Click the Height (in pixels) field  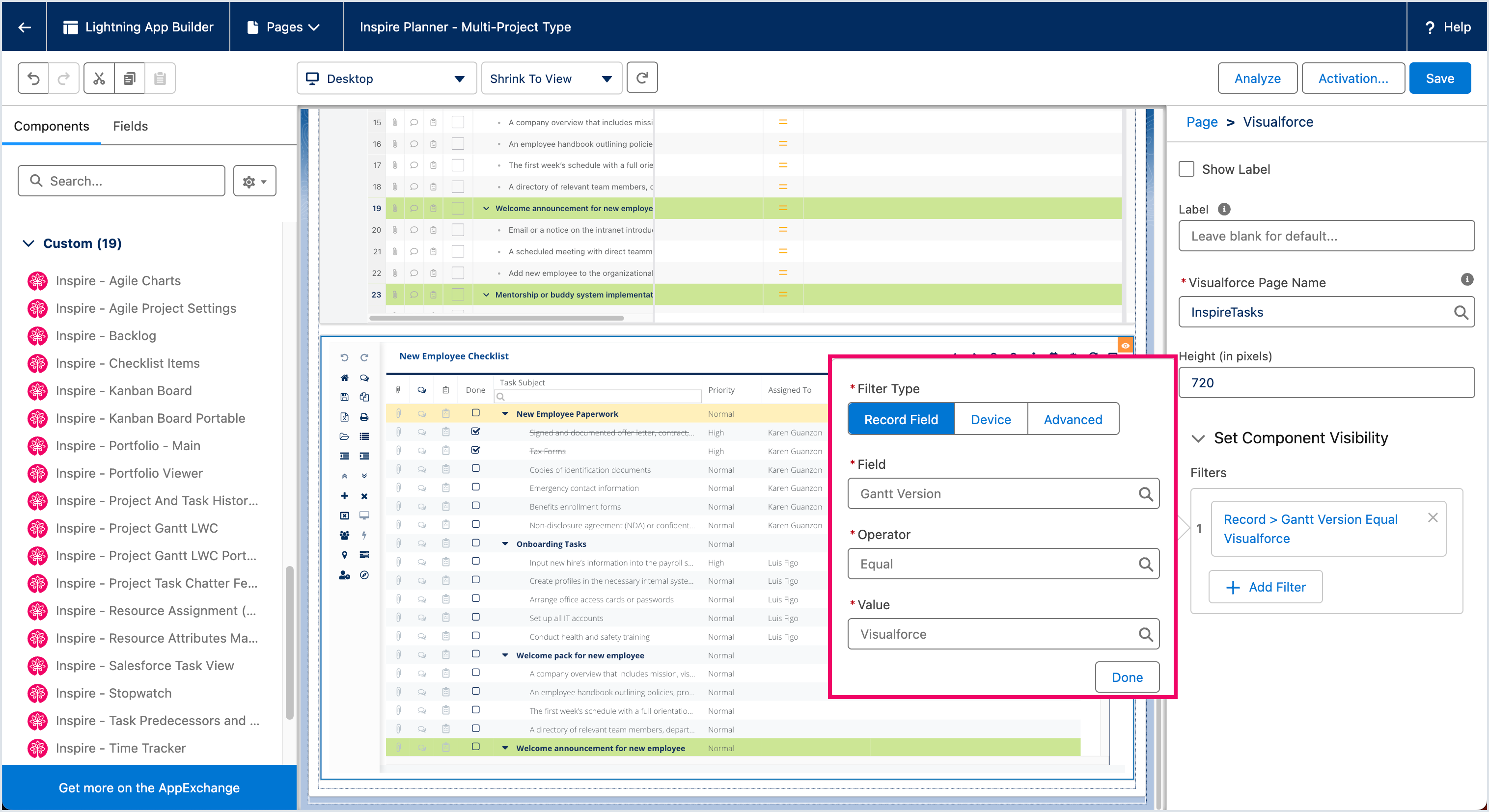pyautogui.click(x=1326, y=382)
